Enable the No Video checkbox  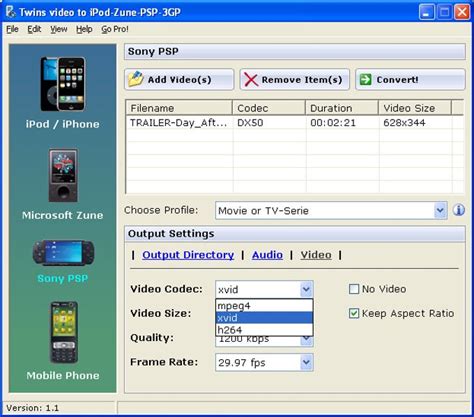[354, 289]
